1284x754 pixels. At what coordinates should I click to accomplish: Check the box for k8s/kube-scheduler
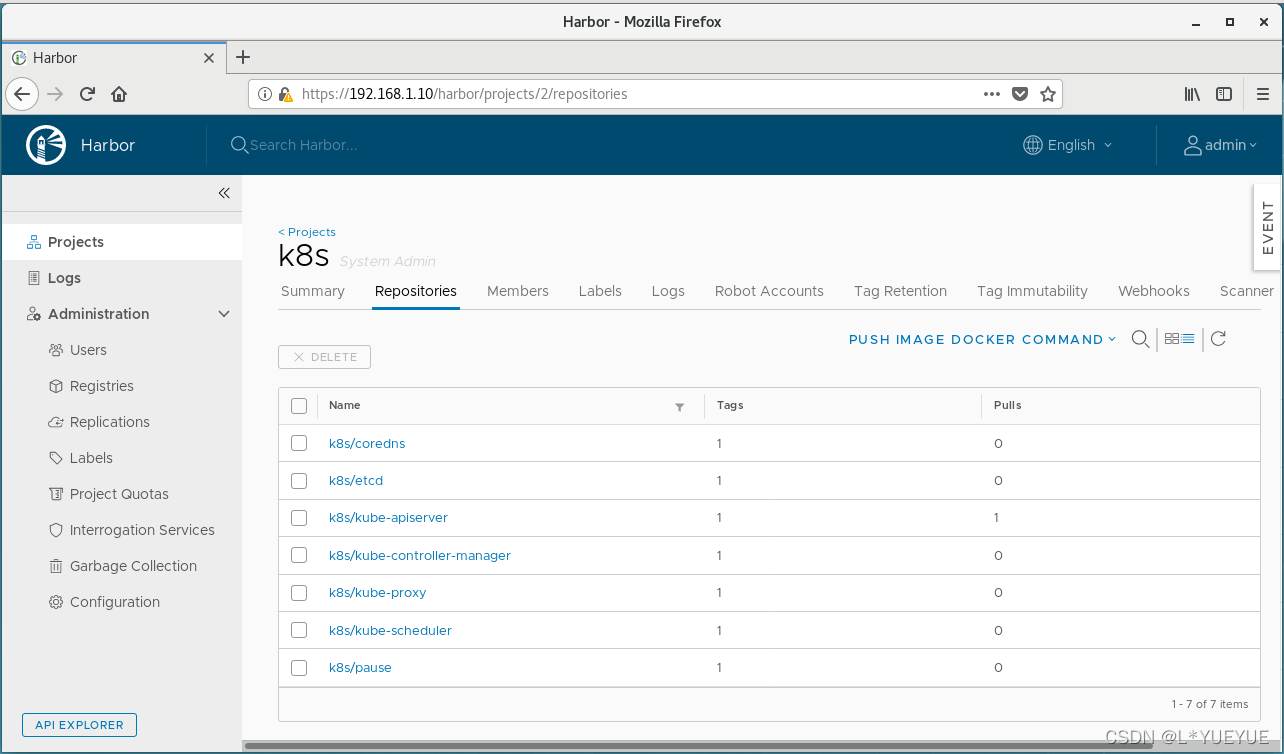point(299,630)
